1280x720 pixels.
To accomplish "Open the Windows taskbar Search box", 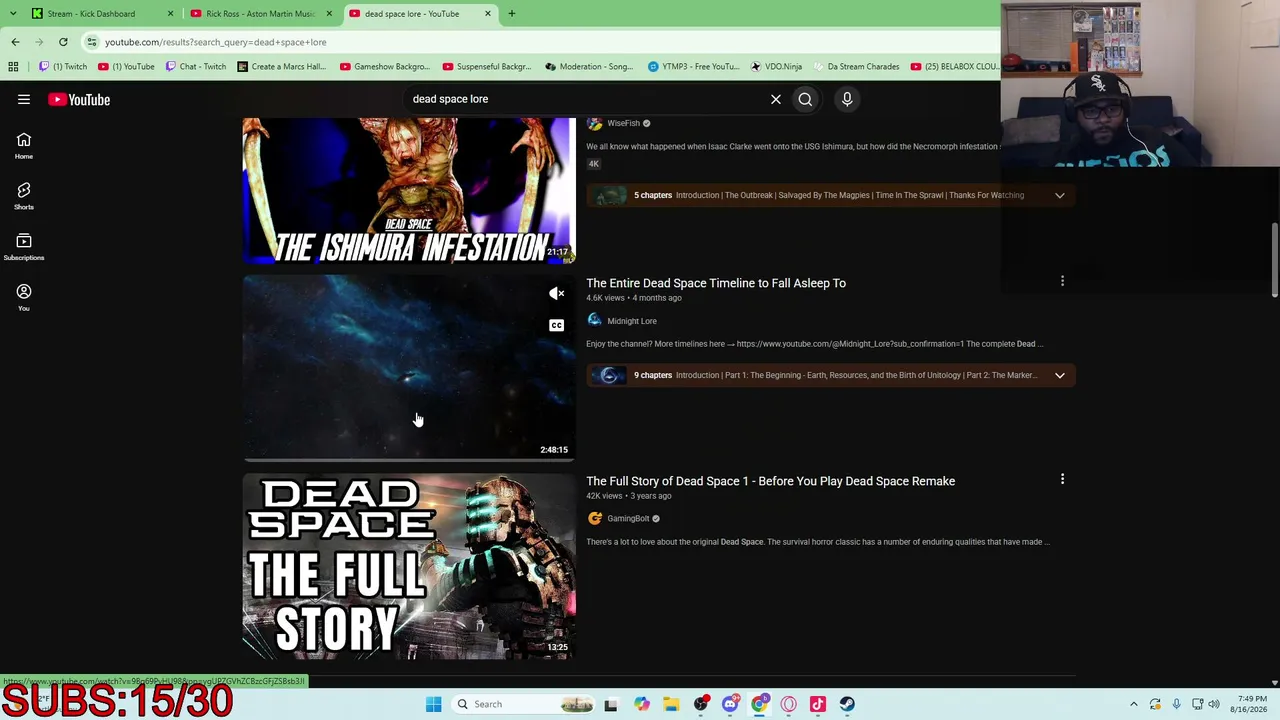I will point(523,704).
